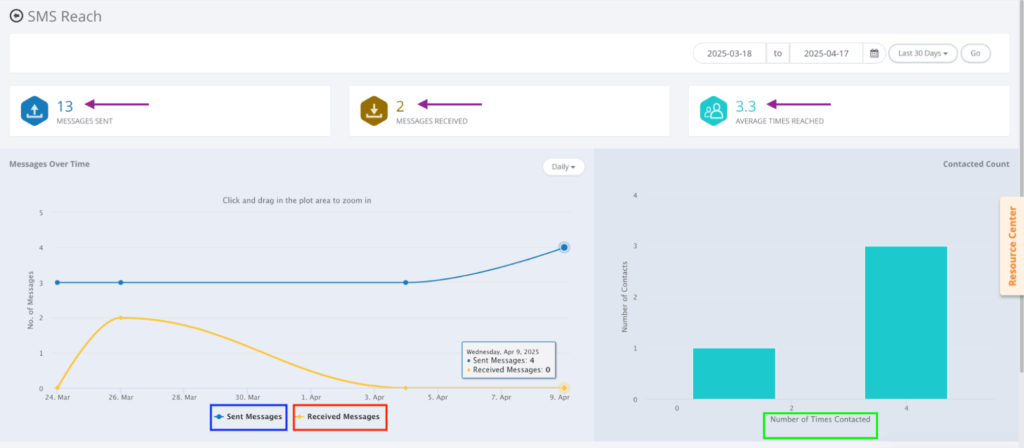
Task: Open the Resource Center side tab
Action: coord(1012,246)
